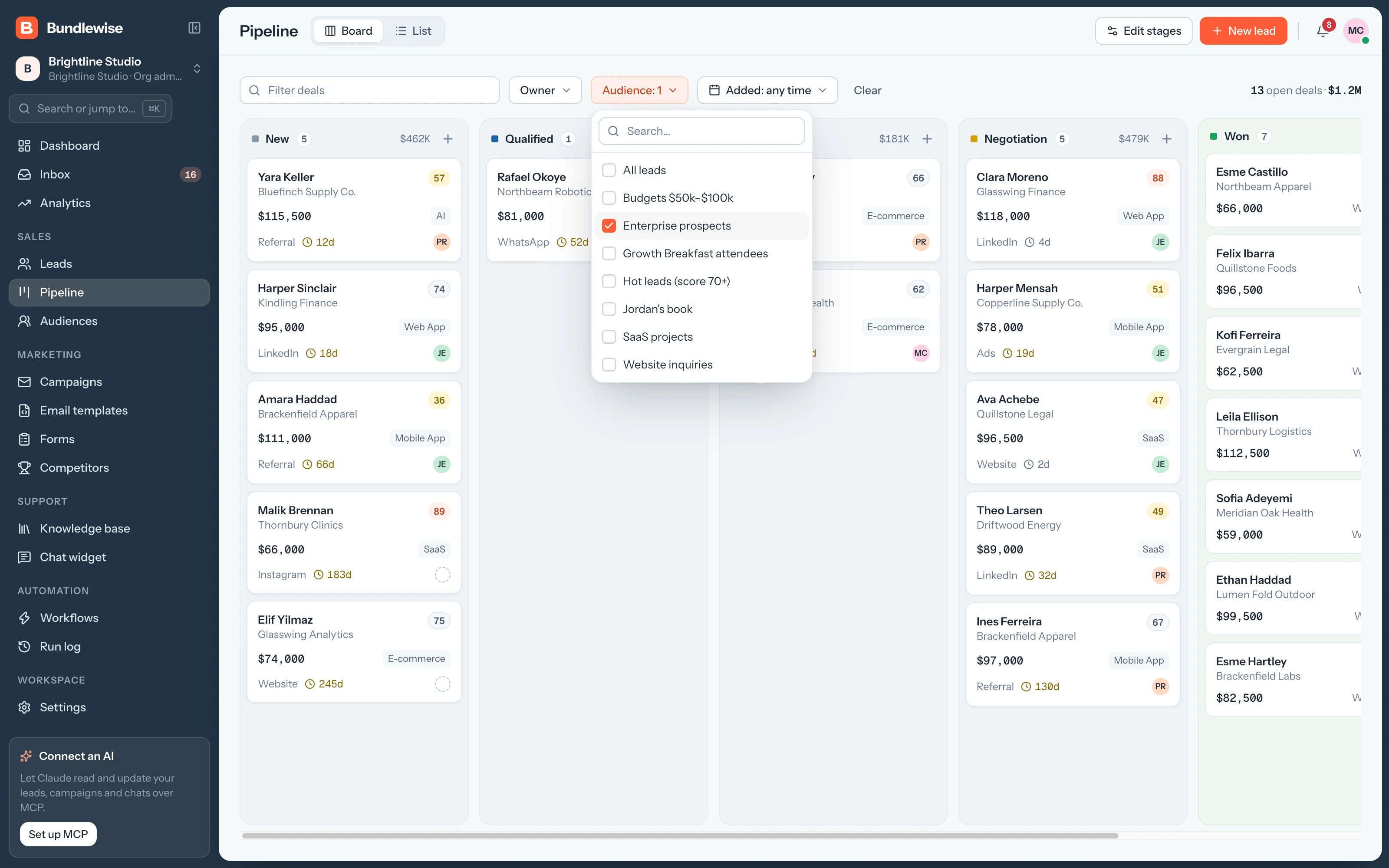Check the SaaS projects audience
Image resolution: width=1389 pixels, height=868 pixels.
click(x=609, y=337)
